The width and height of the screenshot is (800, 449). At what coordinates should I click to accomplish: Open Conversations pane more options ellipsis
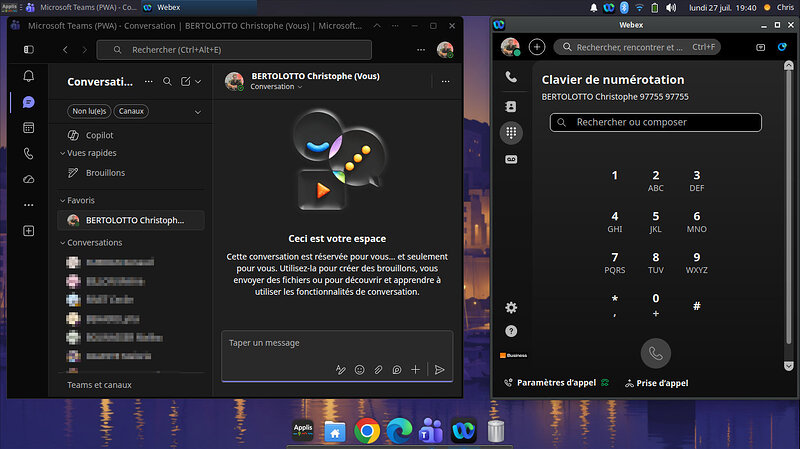148,82
